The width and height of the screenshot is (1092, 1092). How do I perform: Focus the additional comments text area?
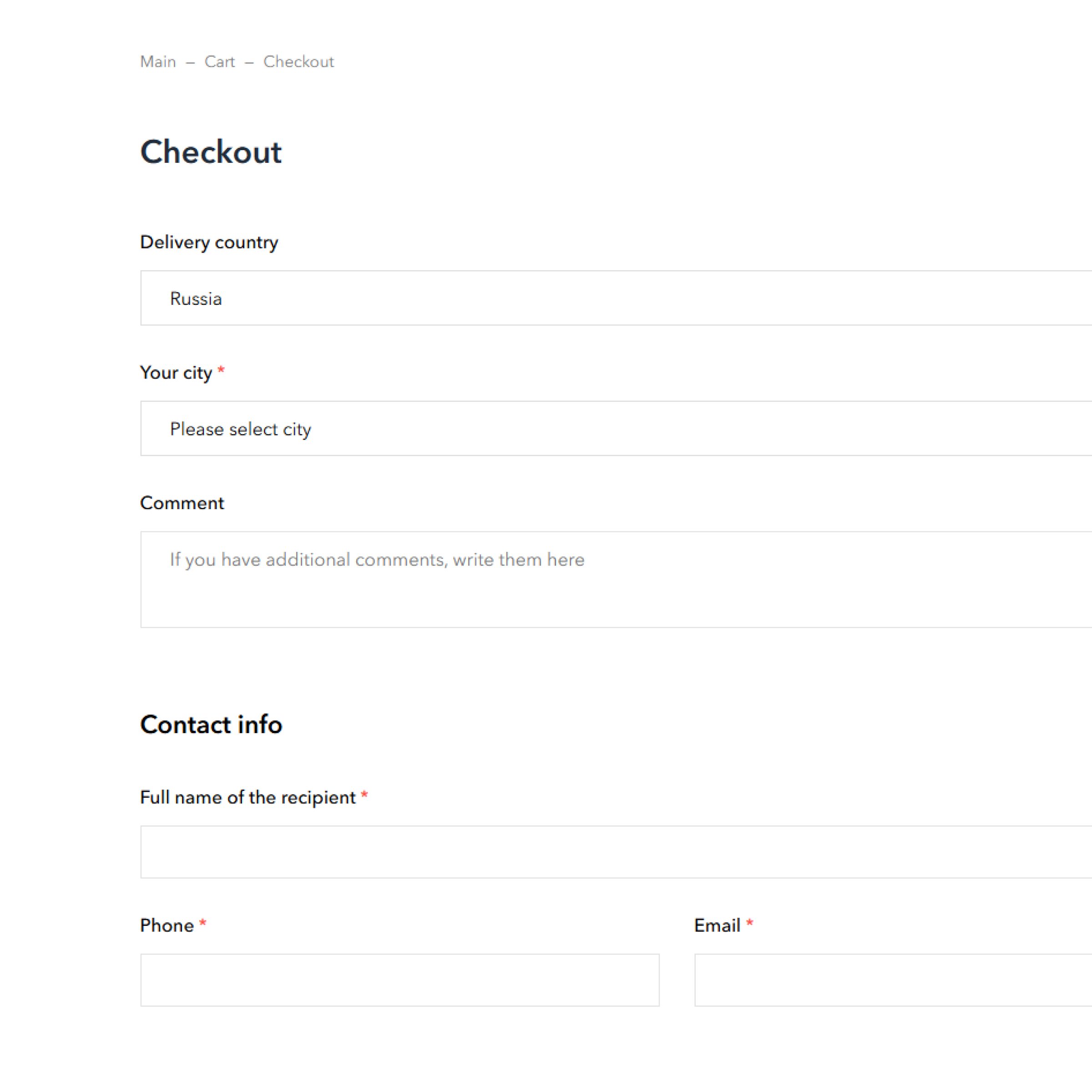coord(616,579)
